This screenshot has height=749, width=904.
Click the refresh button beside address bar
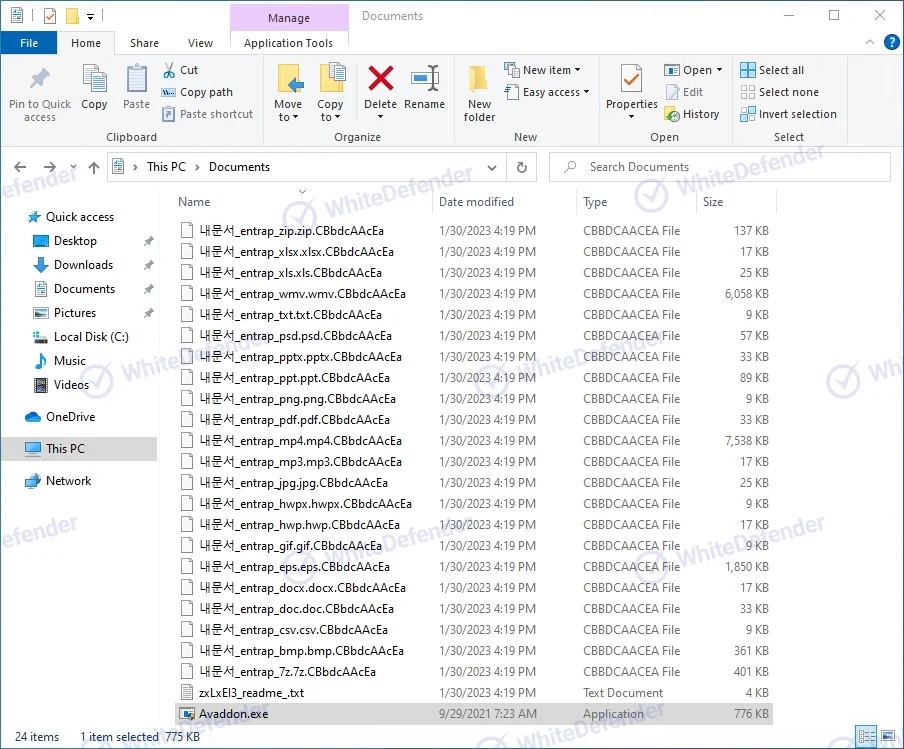521,167
